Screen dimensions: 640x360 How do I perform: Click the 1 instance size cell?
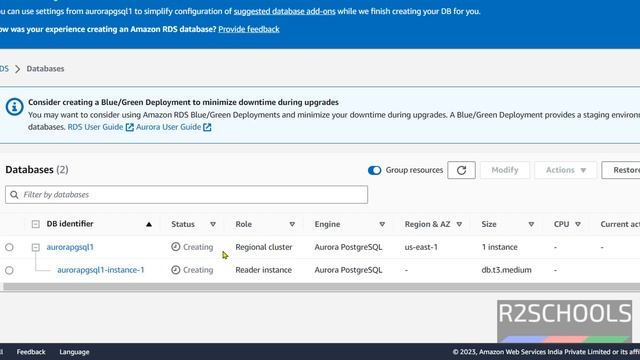(499, 247)
